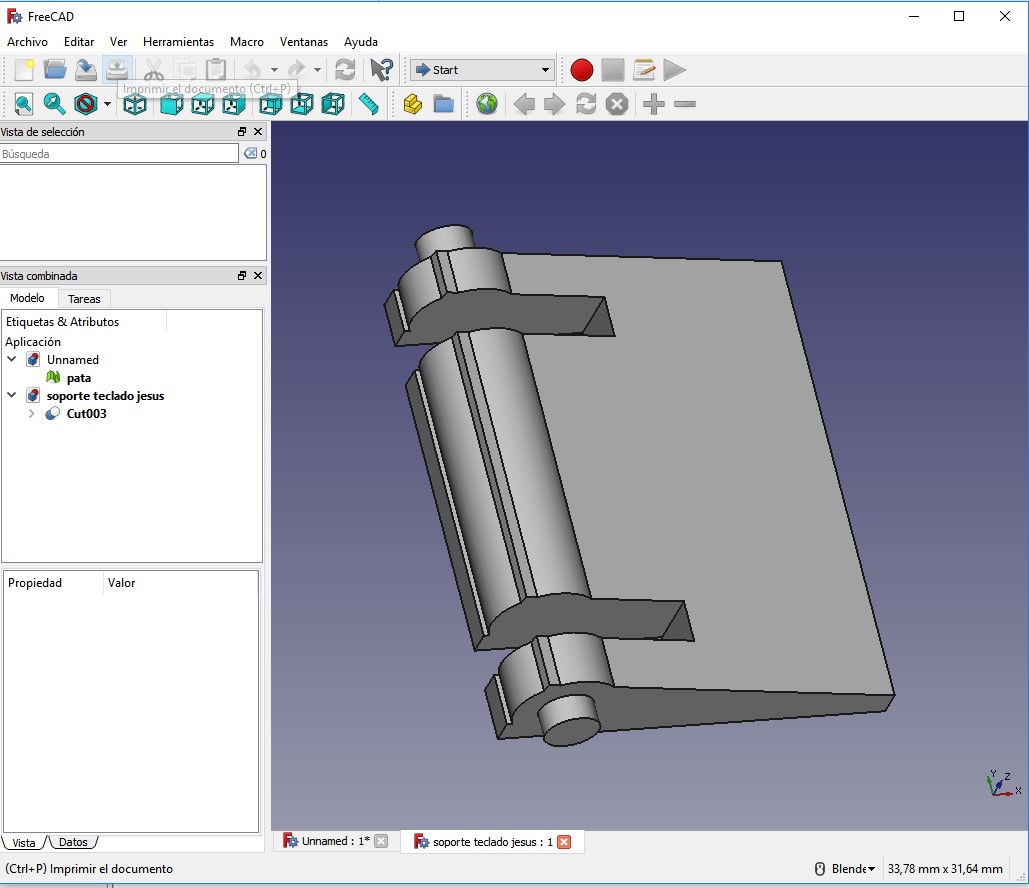
Task: Open the web browser globe icon
Action: tap(487, 104)
